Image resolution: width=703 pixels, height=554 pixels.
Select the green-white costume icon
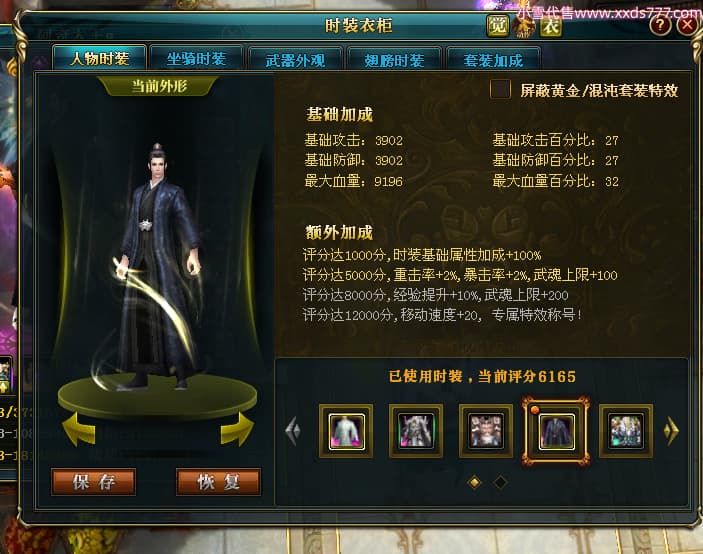pyautogui.click(x=626, y=431)
